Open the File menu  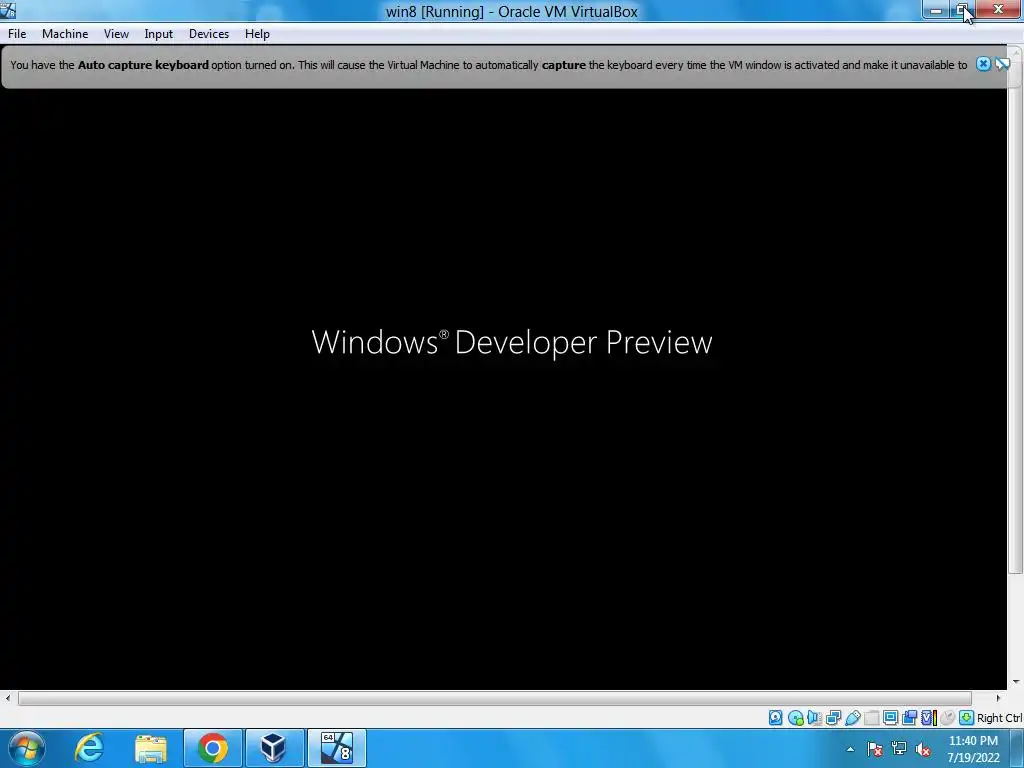coord(17,34)
